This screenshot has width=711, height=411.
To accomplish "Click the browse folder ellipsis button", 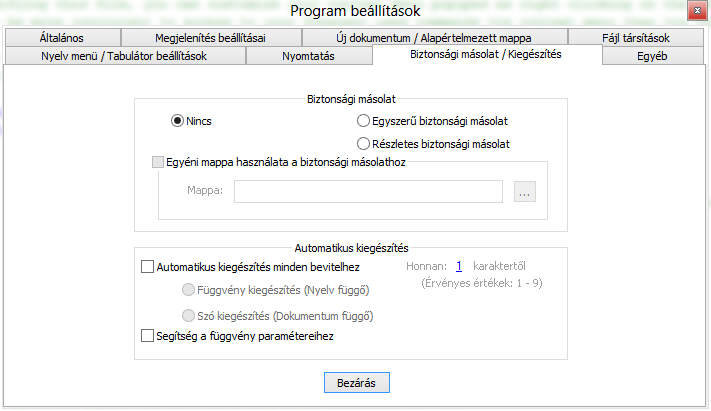I will pyautogui.click(x=525, y=191).
